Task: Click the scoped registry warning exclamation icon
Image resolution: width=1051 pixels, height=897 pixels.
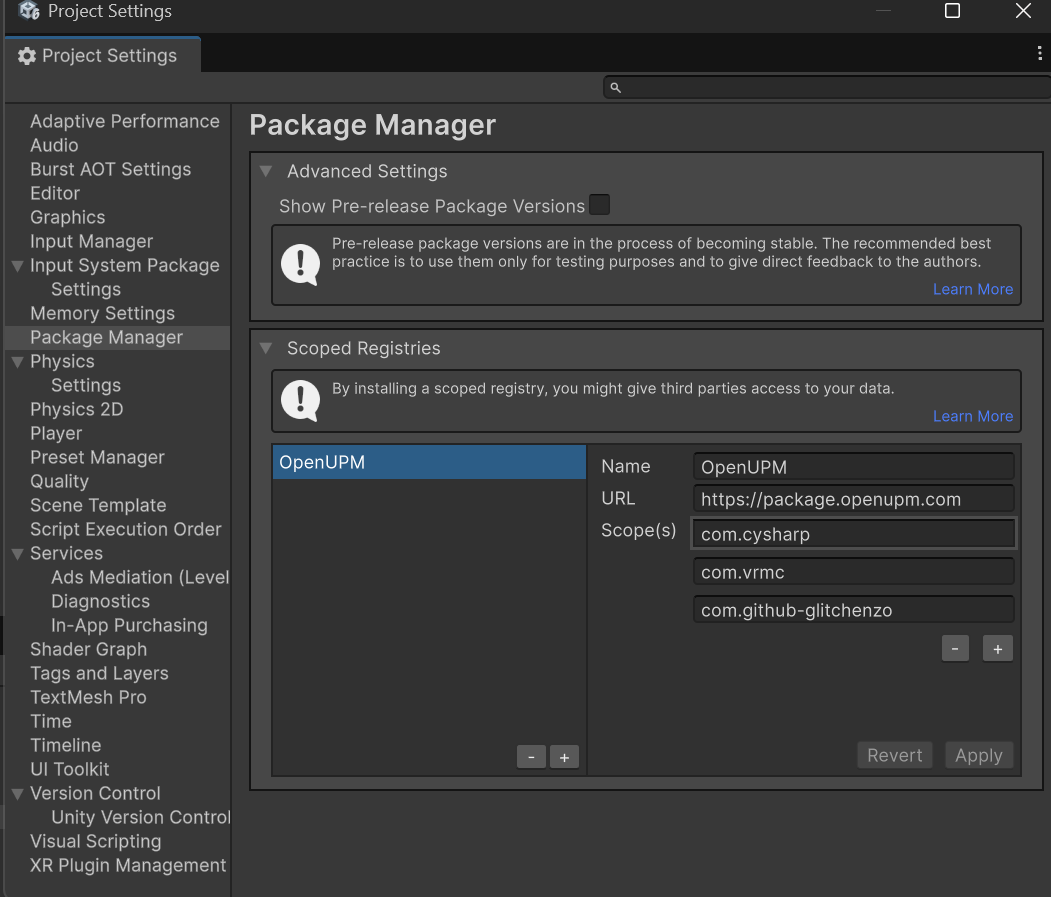Action: pos(300,401)
